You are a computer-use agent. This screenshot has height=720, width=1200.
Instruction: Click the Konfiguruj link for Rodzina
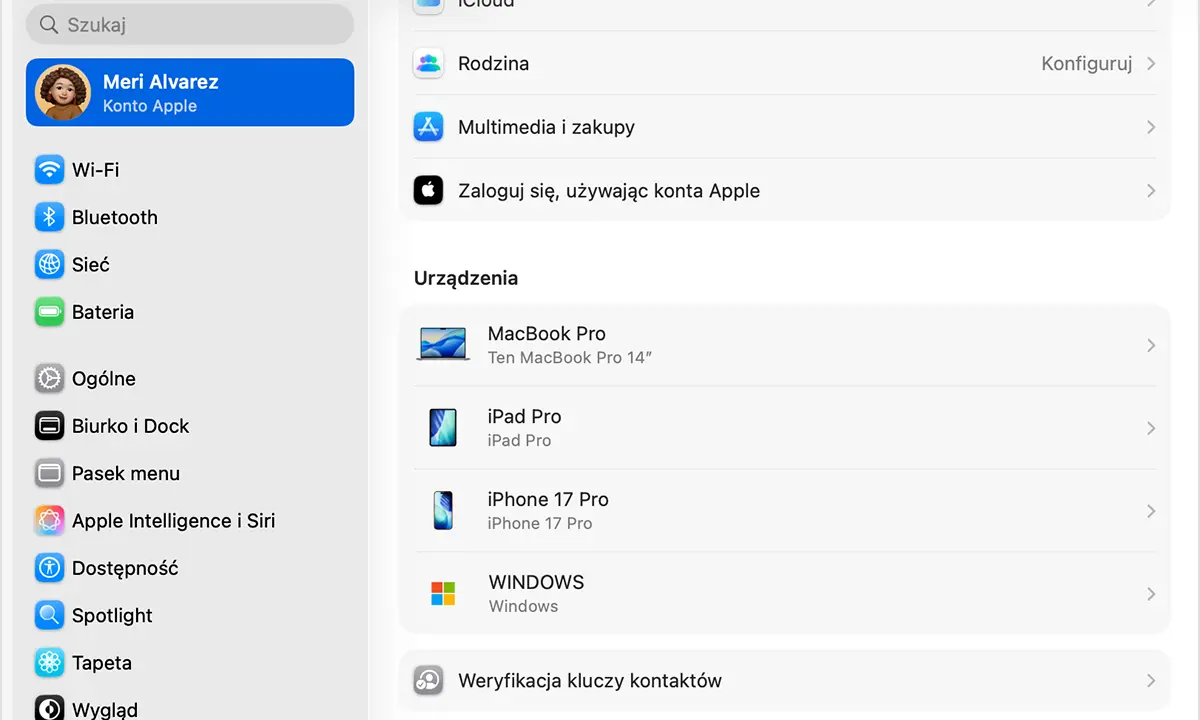(1086, 64)
